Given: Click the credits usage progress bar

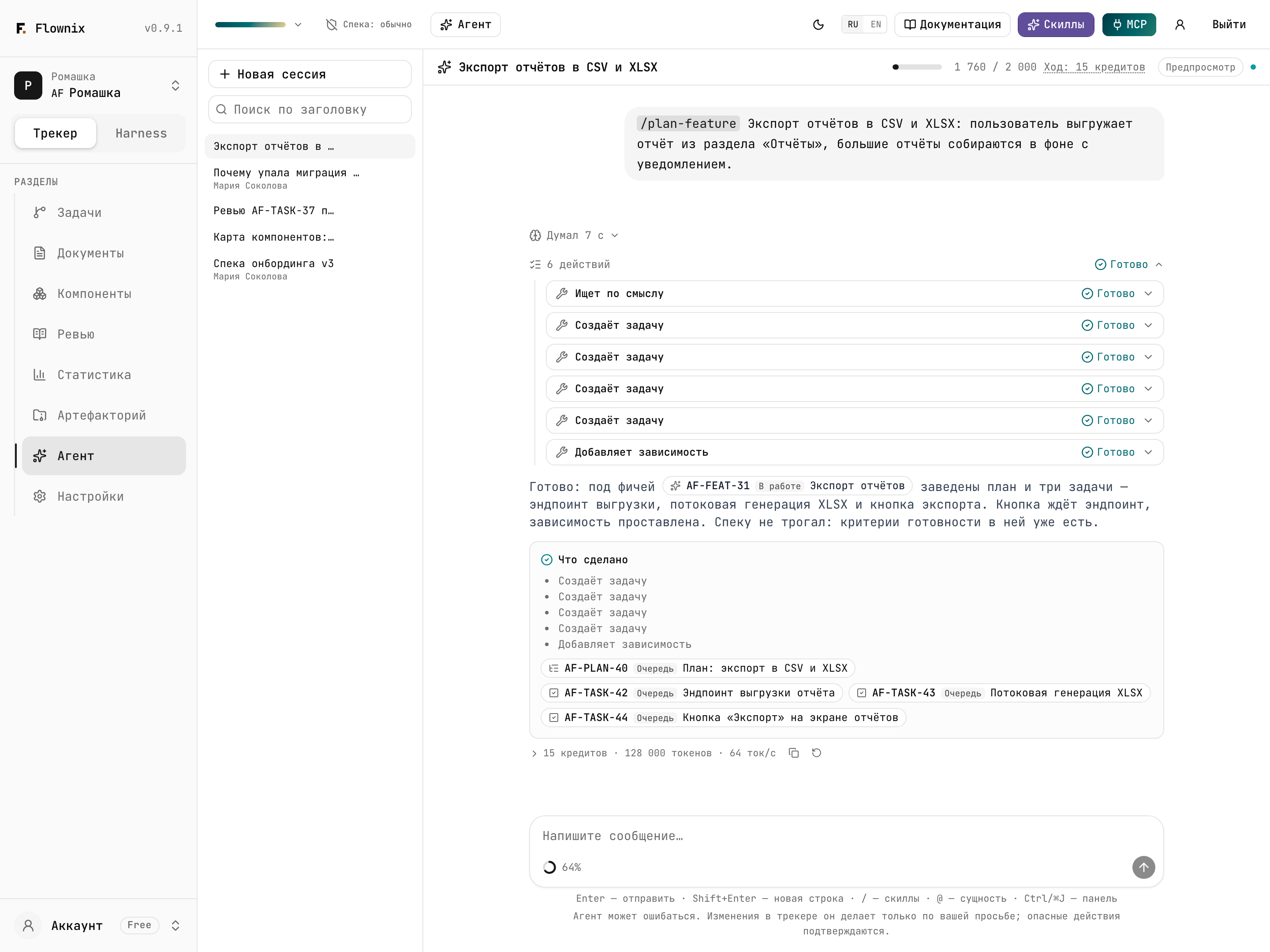Looking at the screenshot, I should 917,67.
